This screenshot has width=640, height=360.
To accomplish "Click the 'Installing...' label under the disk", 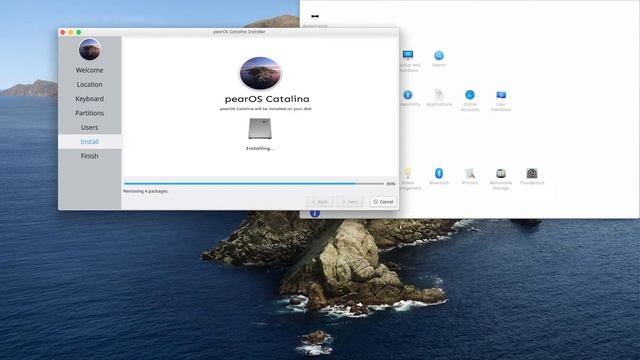I will pos(260,148).
